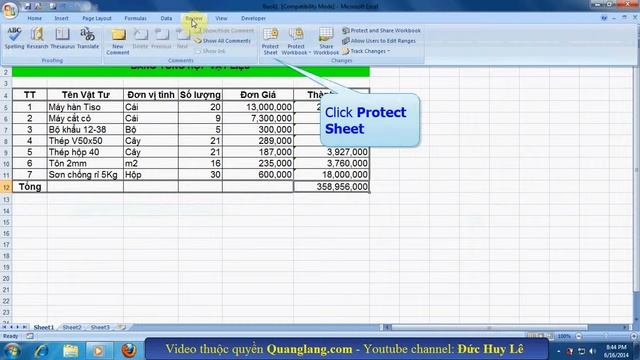The image size is (640, 360).
Task: Click the insert new worksheet icon
Action: pos(121,327)
